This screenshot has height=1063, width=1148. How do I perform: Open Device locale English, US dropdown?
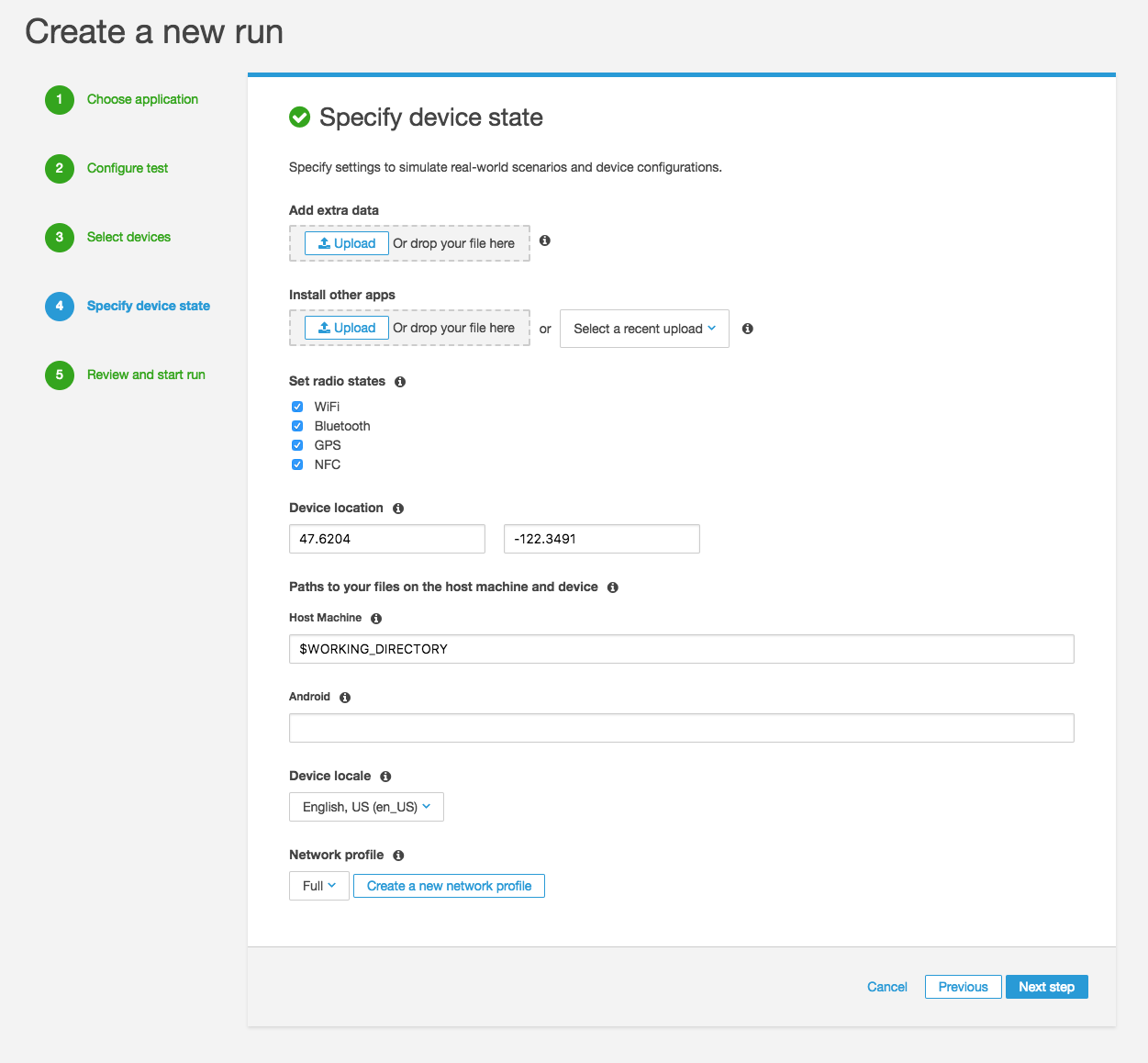tap(366, 807)
